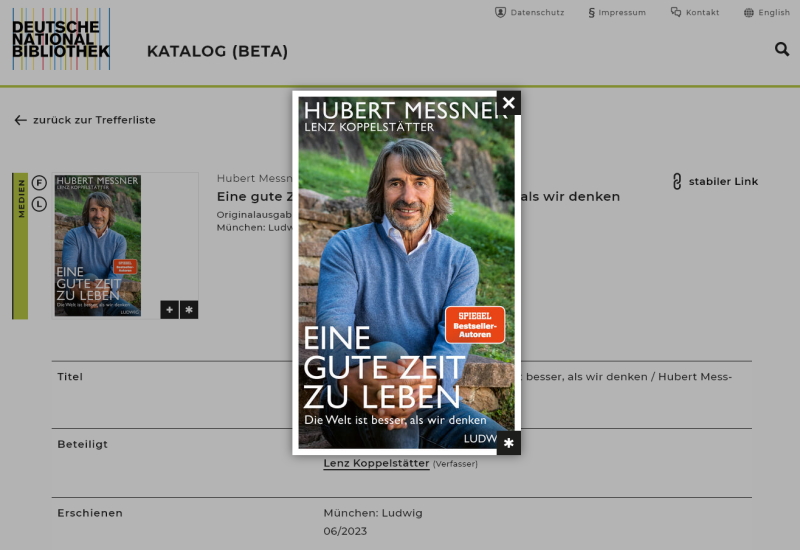Select the circled F media icon

point(39,182)
